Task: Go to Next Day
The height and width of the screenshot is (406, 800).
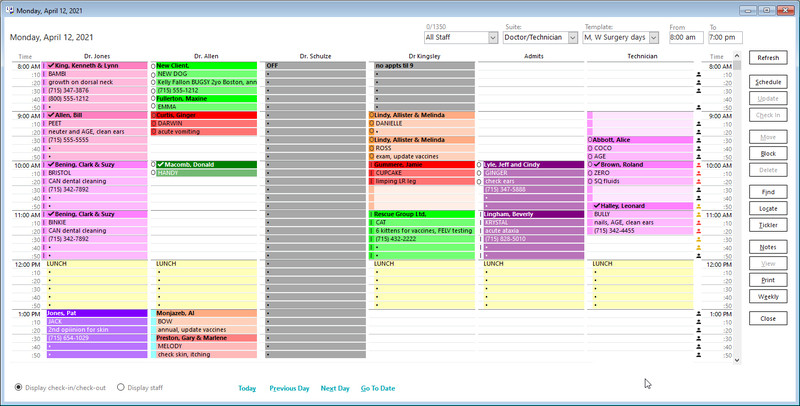Action: [x=335, y=388]
